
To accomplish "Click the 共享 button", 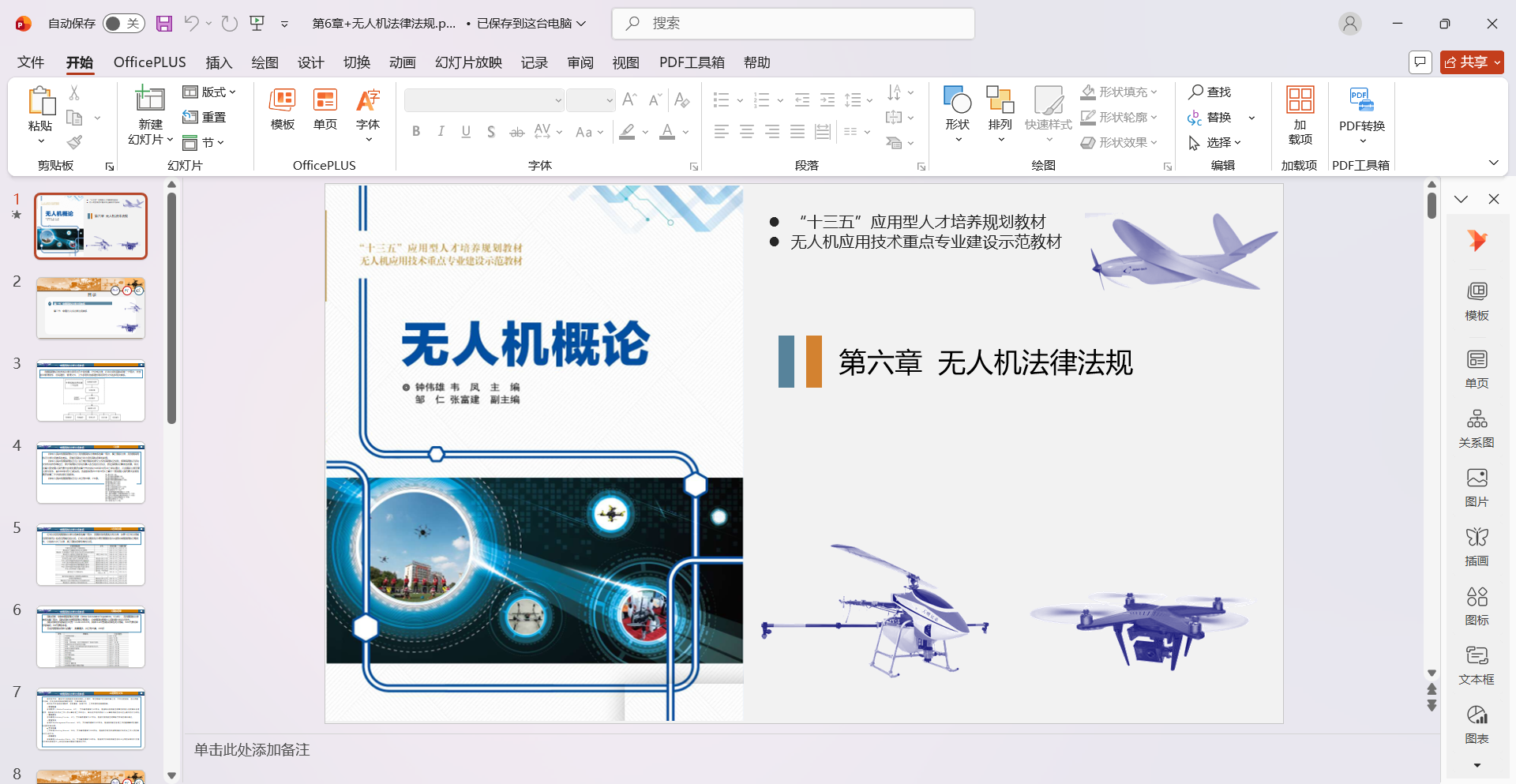I will coord(1472,62).
